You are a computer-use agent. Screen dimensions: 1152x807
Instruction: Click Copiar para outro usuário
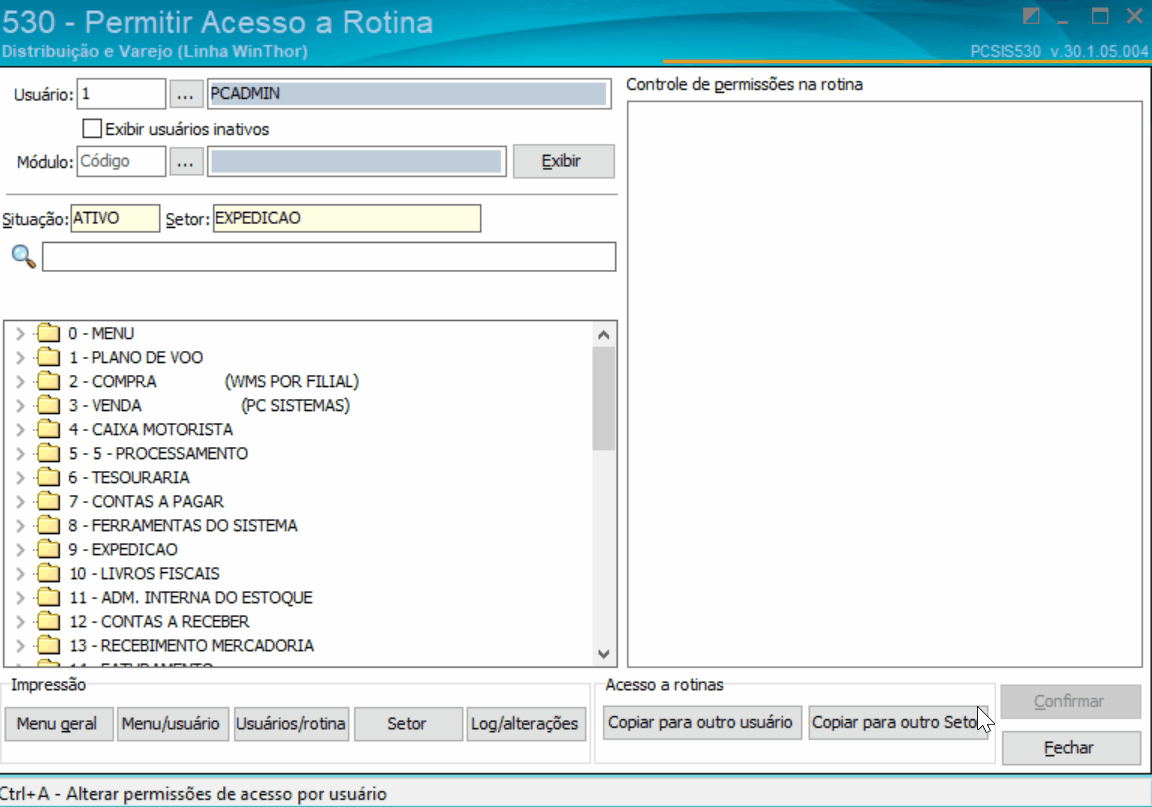(x=701, y=722)
